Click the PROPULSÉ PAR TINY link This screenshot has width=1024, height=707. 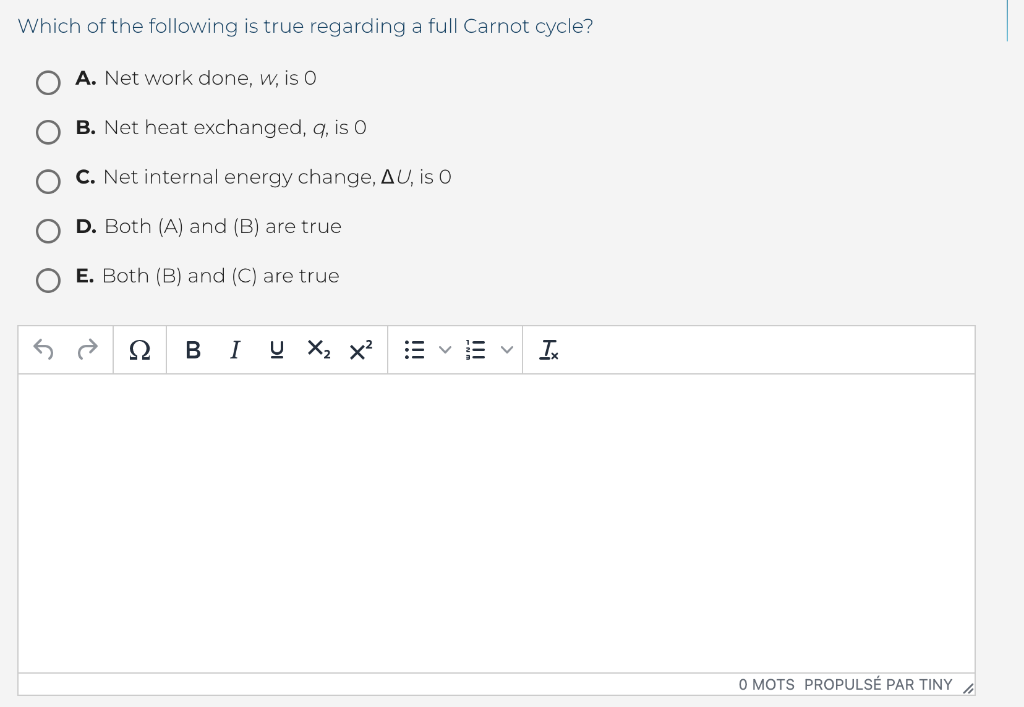click(879, 684)
